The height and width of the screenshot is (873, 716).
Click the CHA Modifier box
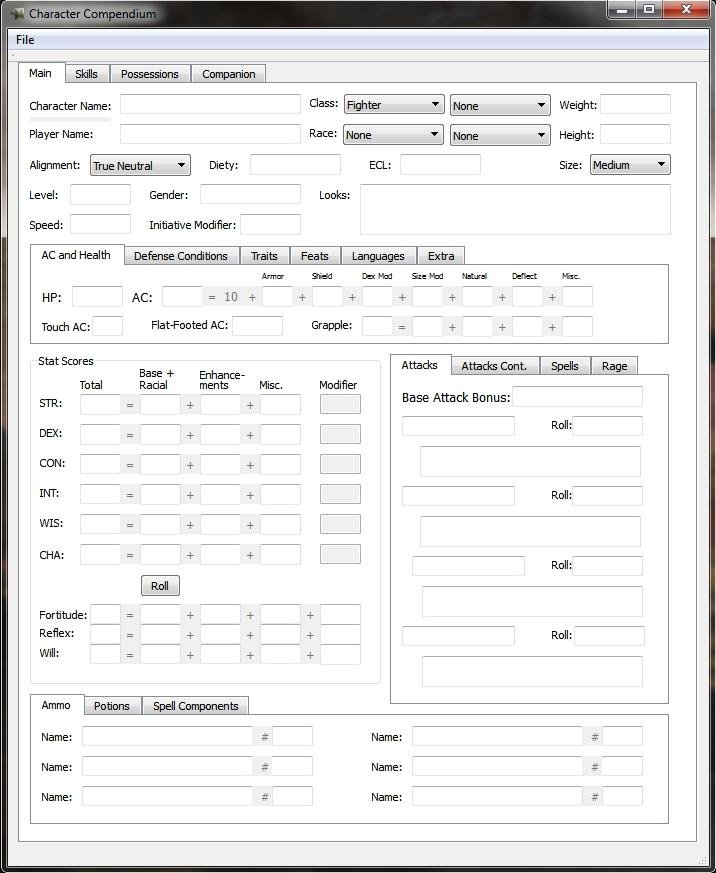click(340, 555)
